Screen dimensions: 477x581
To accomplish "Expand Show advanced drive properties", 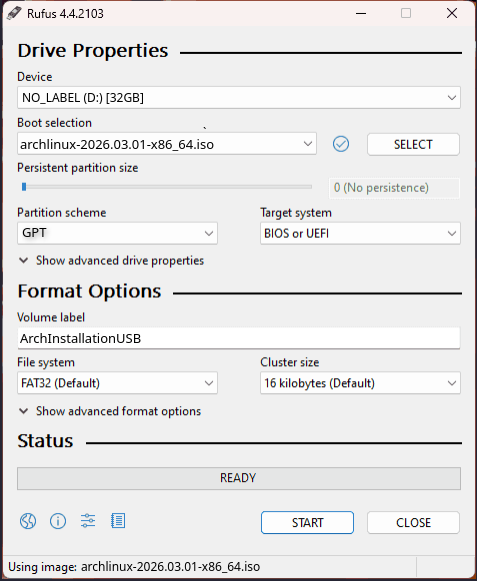I will pyautogui.click(x=111, y=260).
